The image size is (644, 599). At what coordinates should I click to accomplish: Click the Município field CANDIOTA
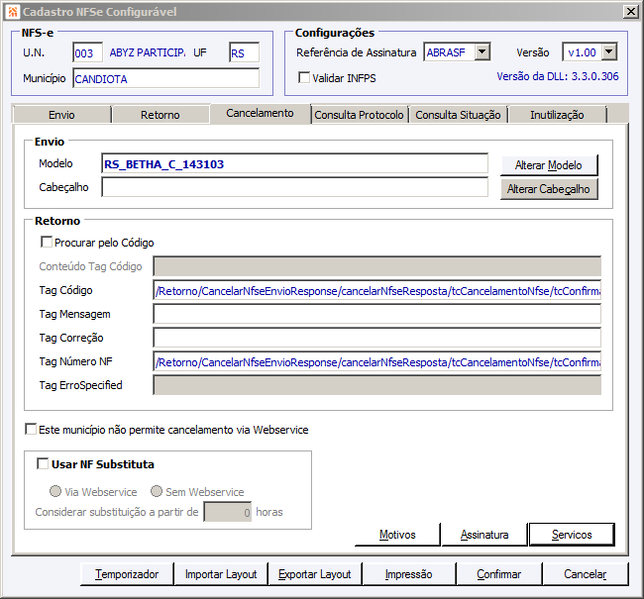pyautogui.click(x=166, y=78)
